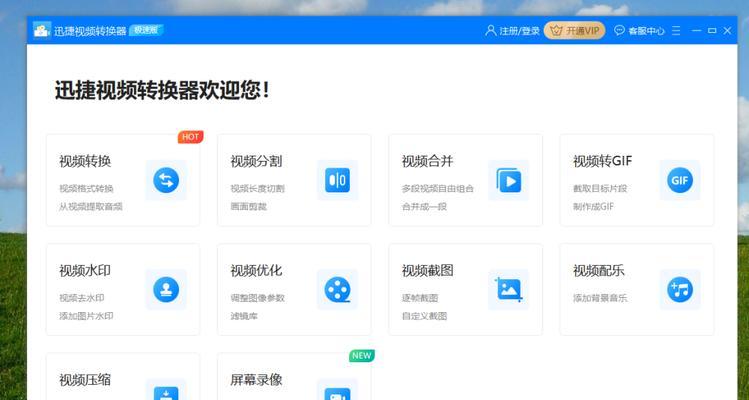Click the 合并成一段 description text

point(424,206)
